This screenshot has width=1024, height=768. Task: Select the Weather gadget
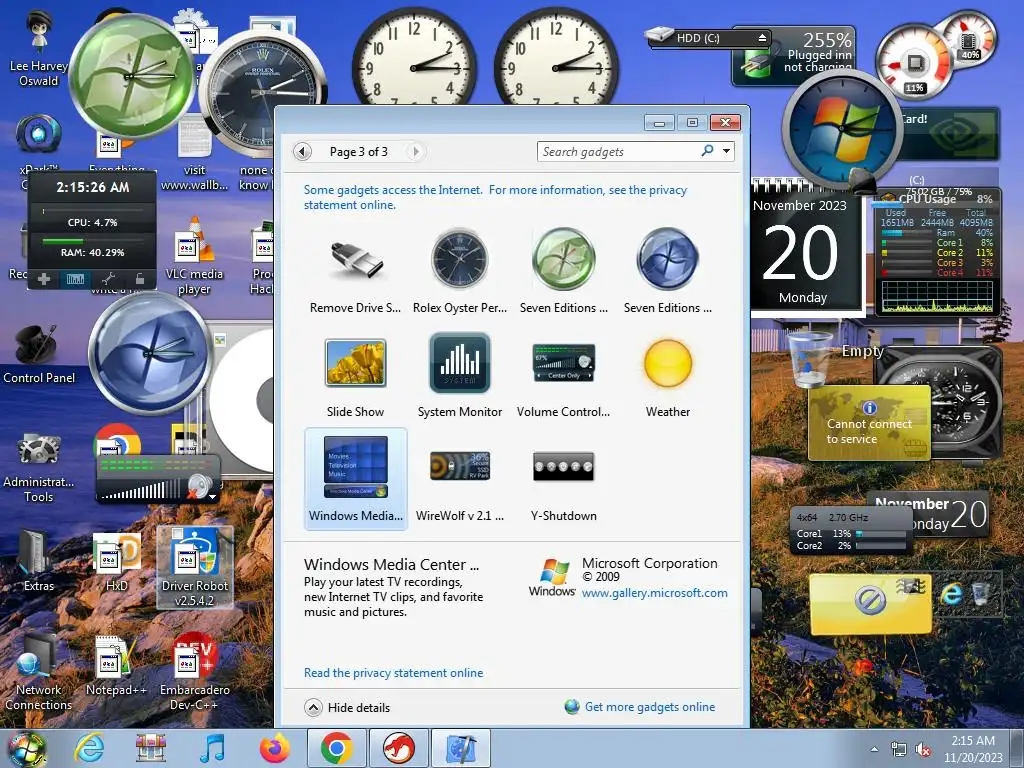tap(667, 376)
